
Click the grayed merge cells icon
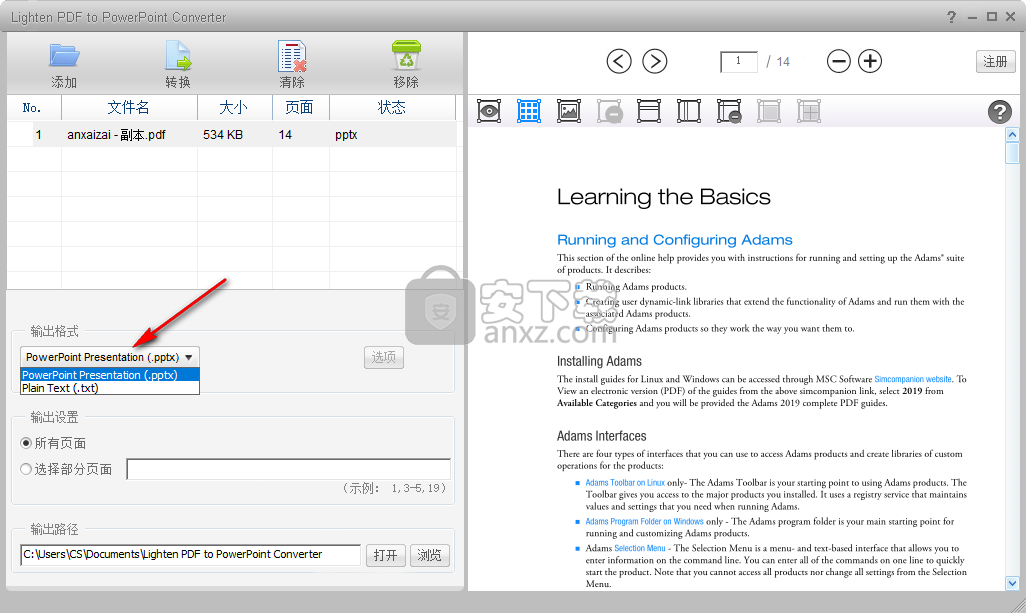pos(809,111)
